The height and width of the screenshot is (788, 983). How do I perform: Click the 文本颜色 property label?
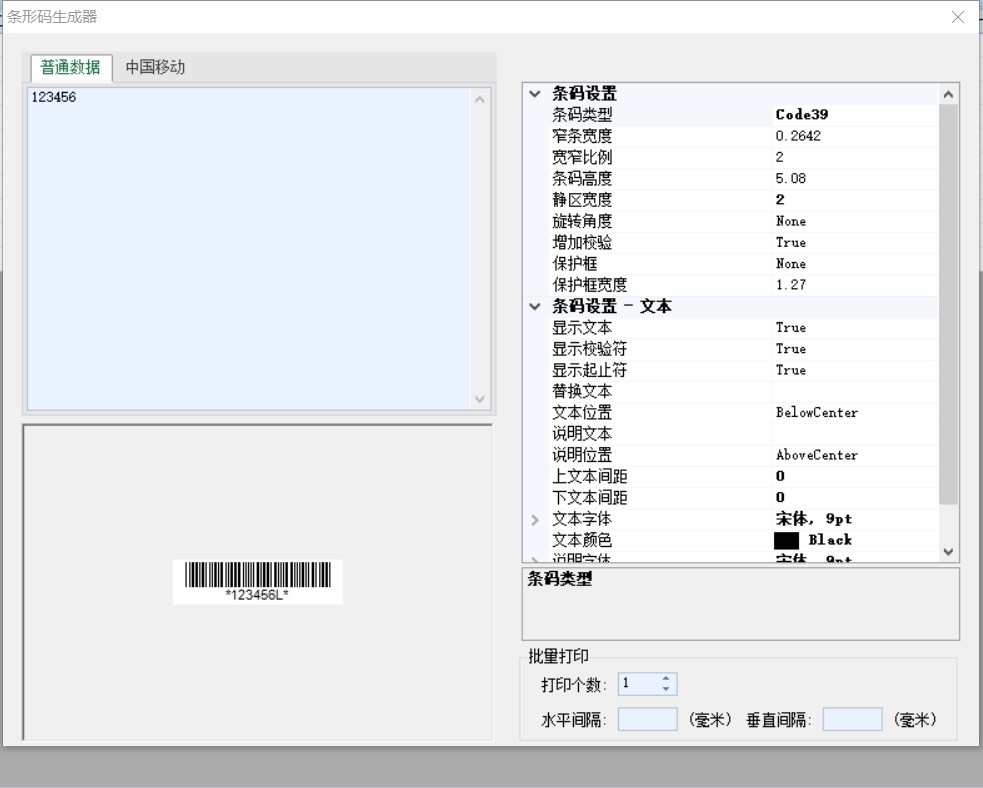[582, 540]
